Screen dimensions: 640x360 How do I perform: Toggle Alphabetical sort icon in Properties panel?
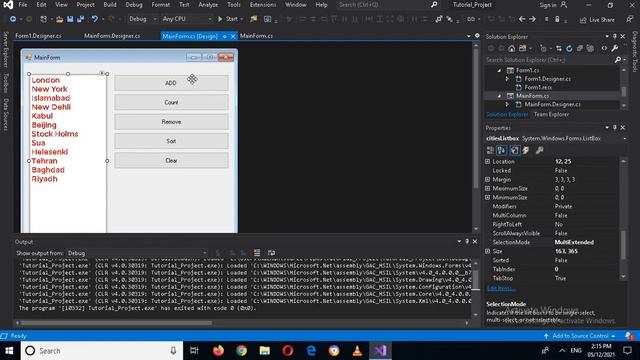point(502,151)
